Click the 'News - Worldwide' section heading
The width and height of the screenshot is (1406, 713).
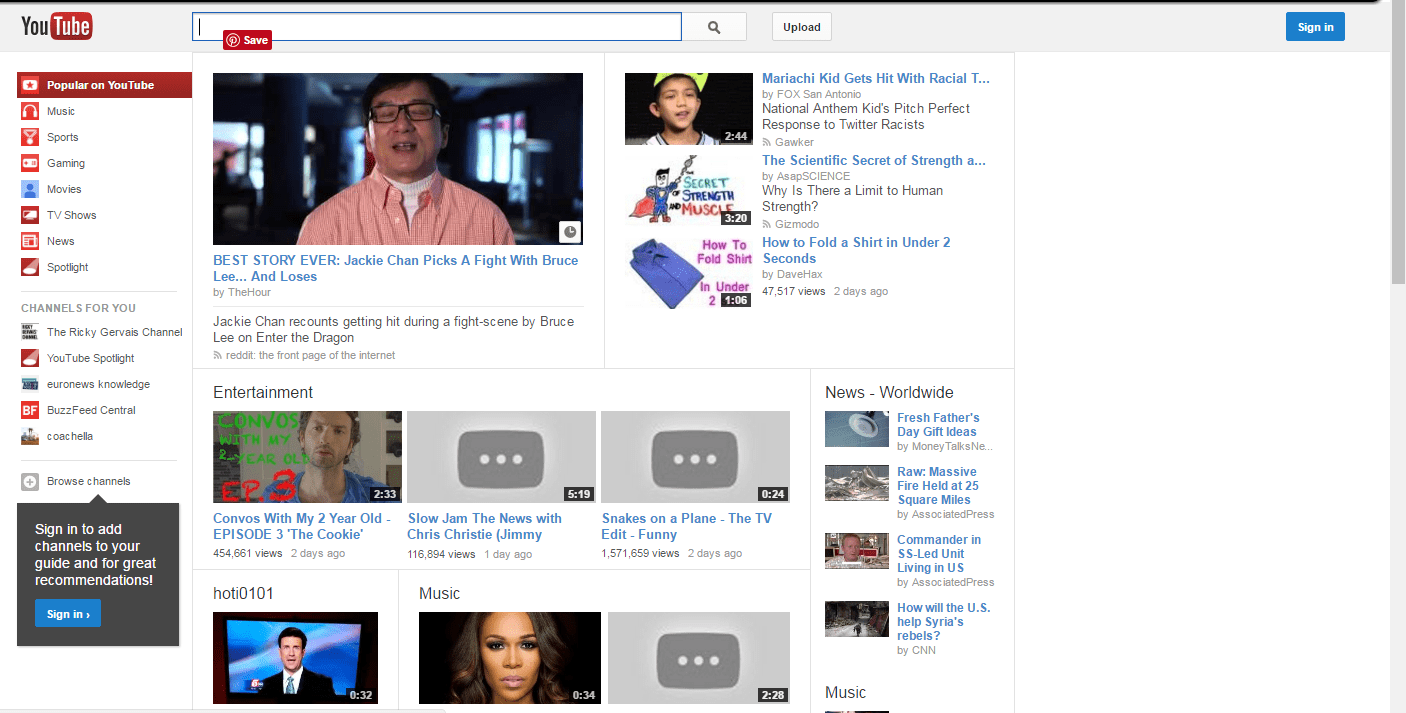pyautogui.click(x=889, y=392)
